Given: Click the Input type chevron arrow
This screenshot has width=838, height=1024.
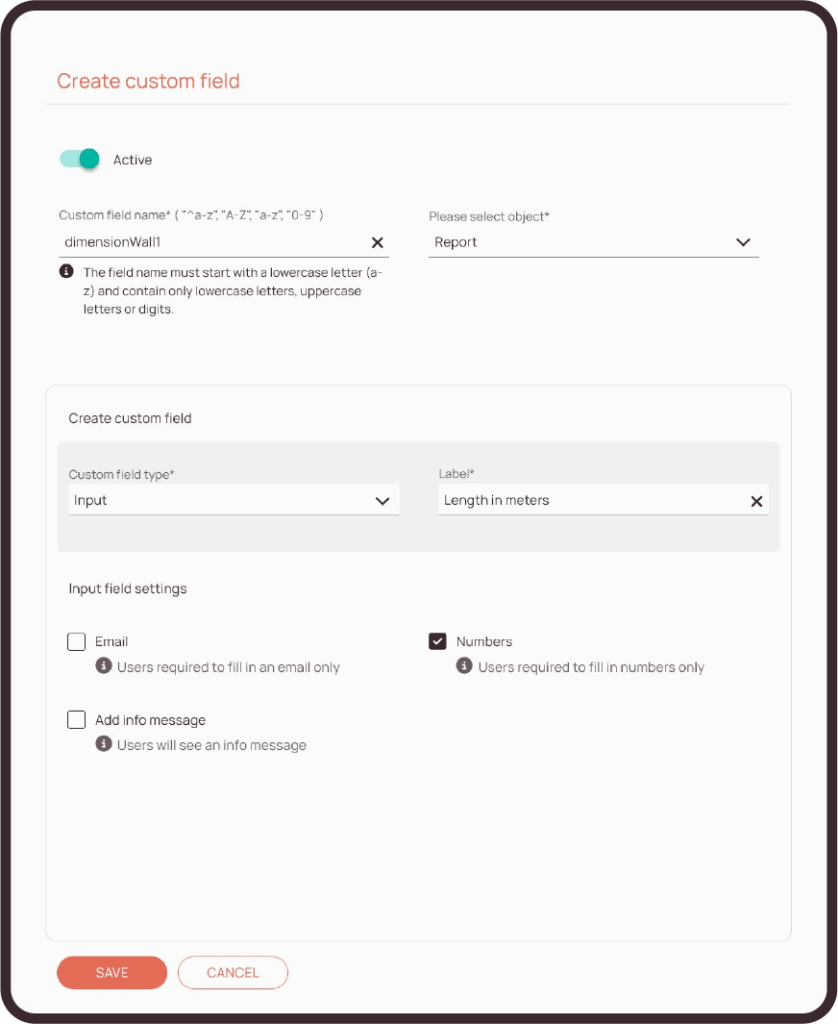Looking at the screenshot, I should pyautogui.click(x=382, y=501).
